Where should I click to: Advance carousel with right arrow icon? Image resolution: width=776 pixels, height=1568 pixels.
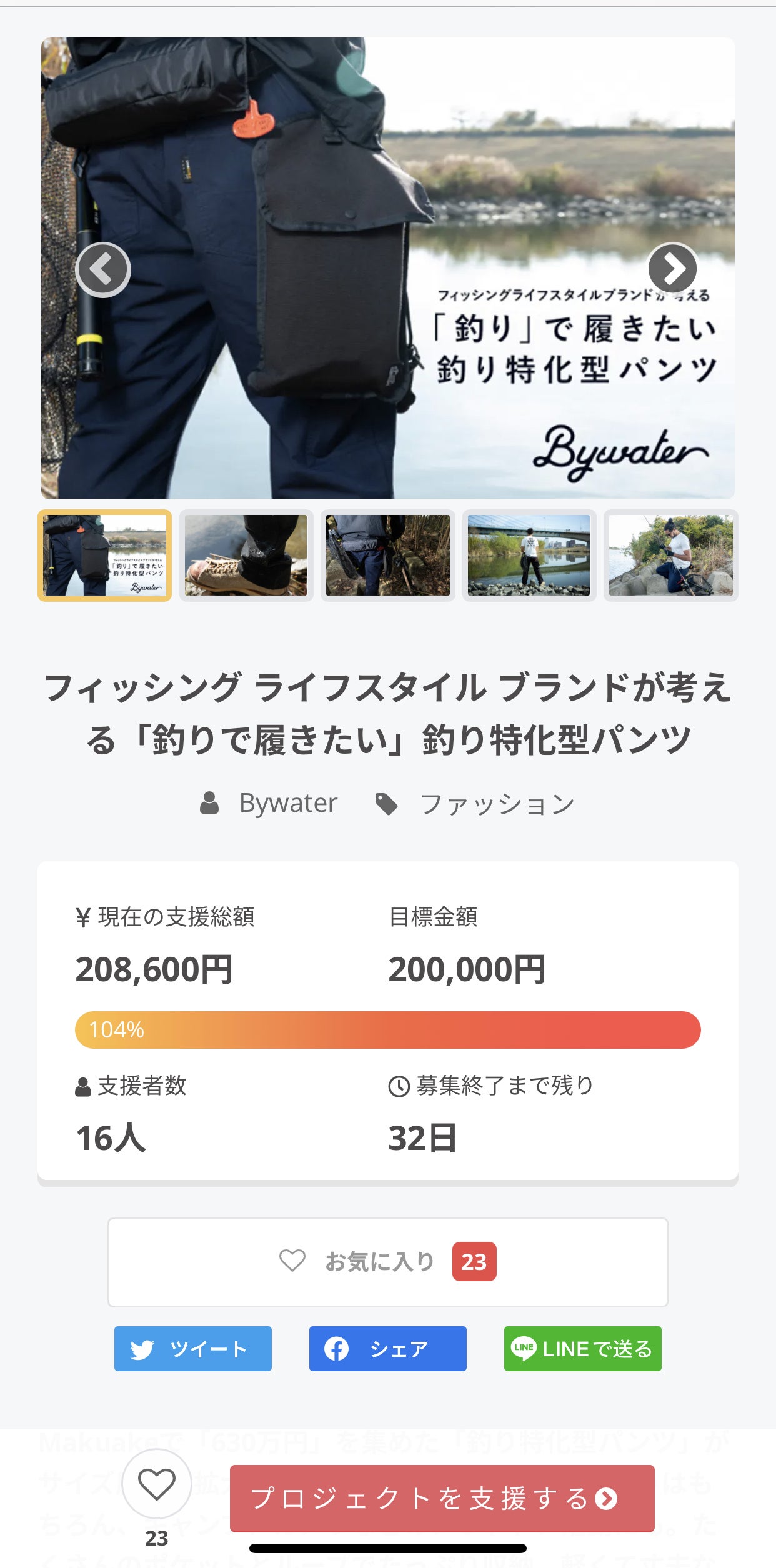point(672,269)
